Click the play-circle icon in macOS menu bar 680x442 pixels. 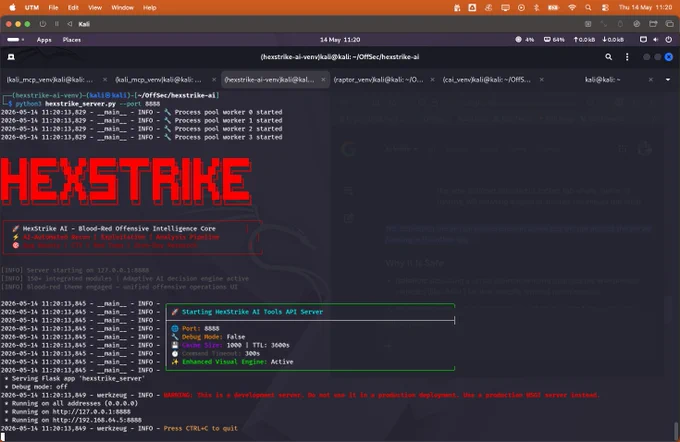pyautogui.click(x=521, y=7)
